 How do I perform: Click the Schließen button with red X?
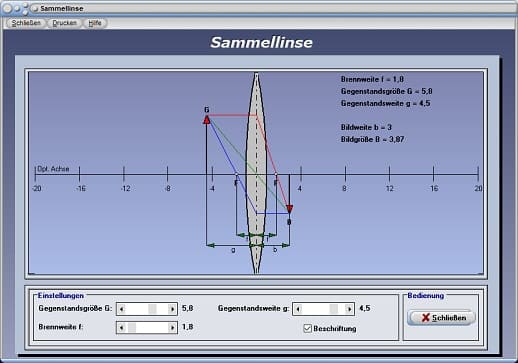(x=441, y=317)
